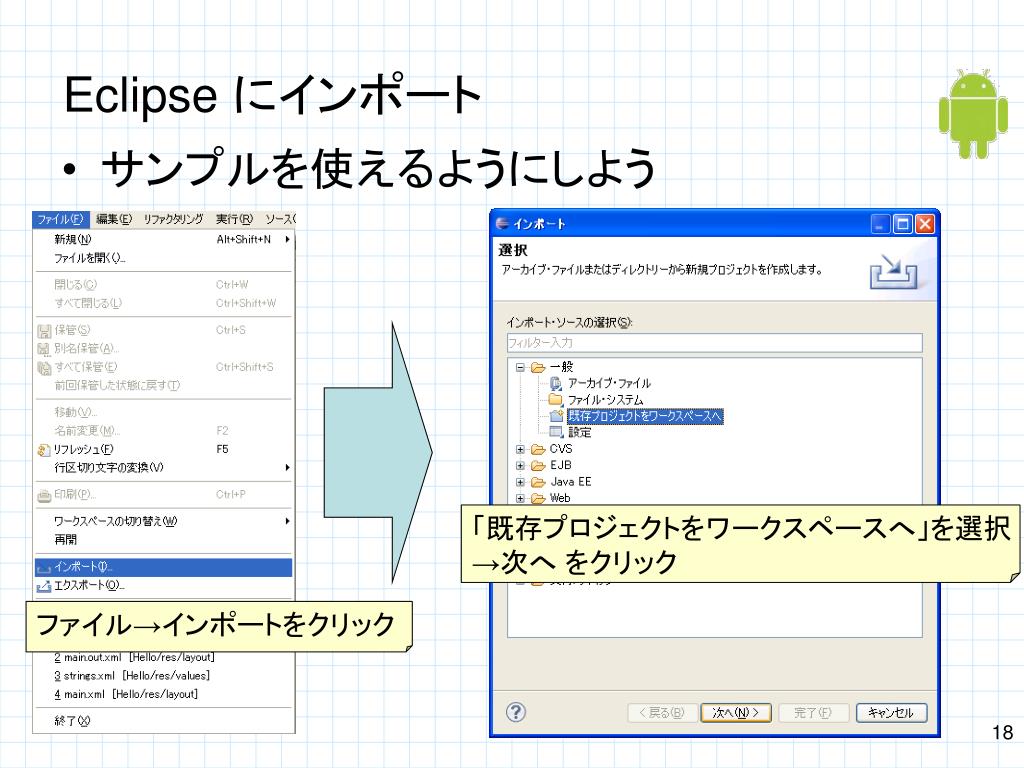1024x768 pixels.
Task: Select ファイル・システム in import sources
Action: pyautogui.click(x=605, y=400)
